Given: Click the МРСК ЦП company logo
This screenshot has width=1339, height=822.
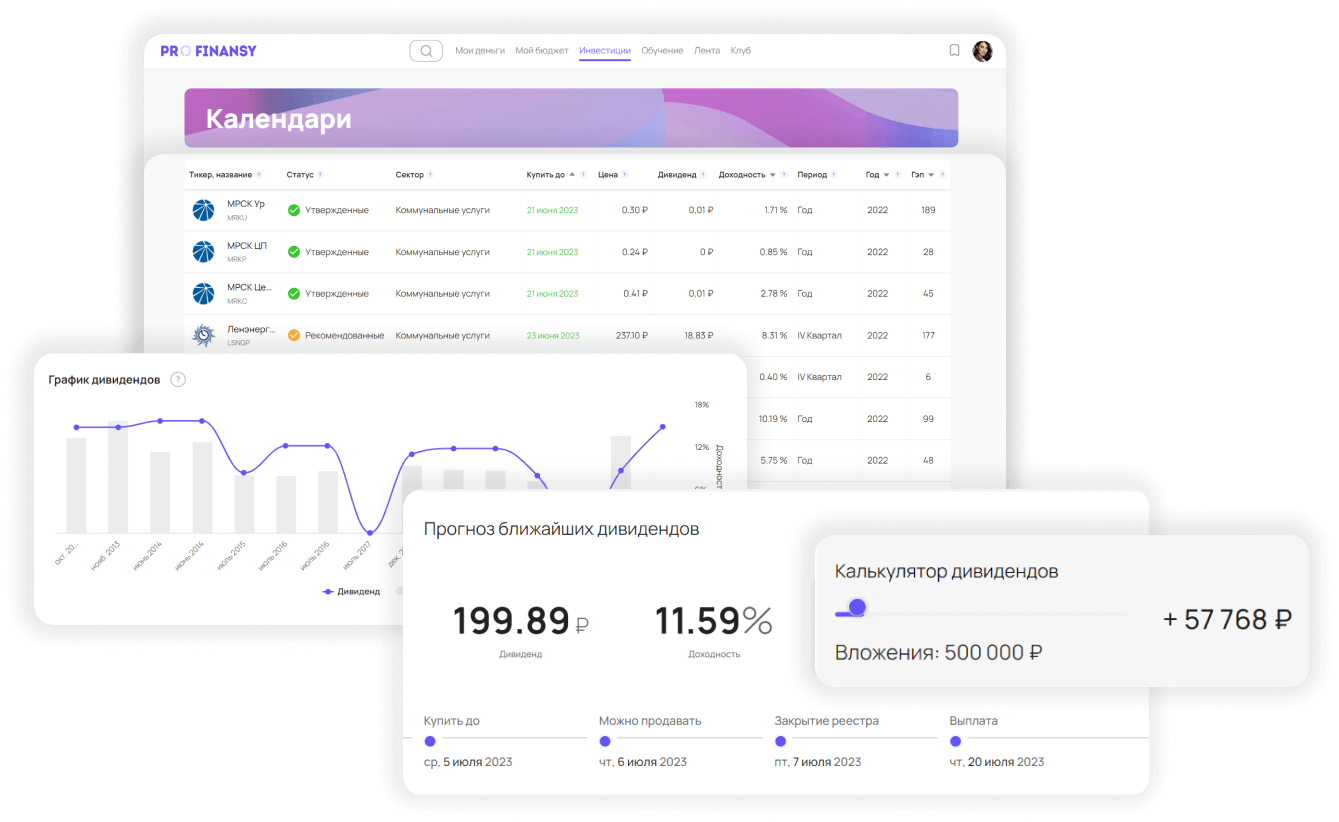Looking at the screenshot, I should coord(204,252).
